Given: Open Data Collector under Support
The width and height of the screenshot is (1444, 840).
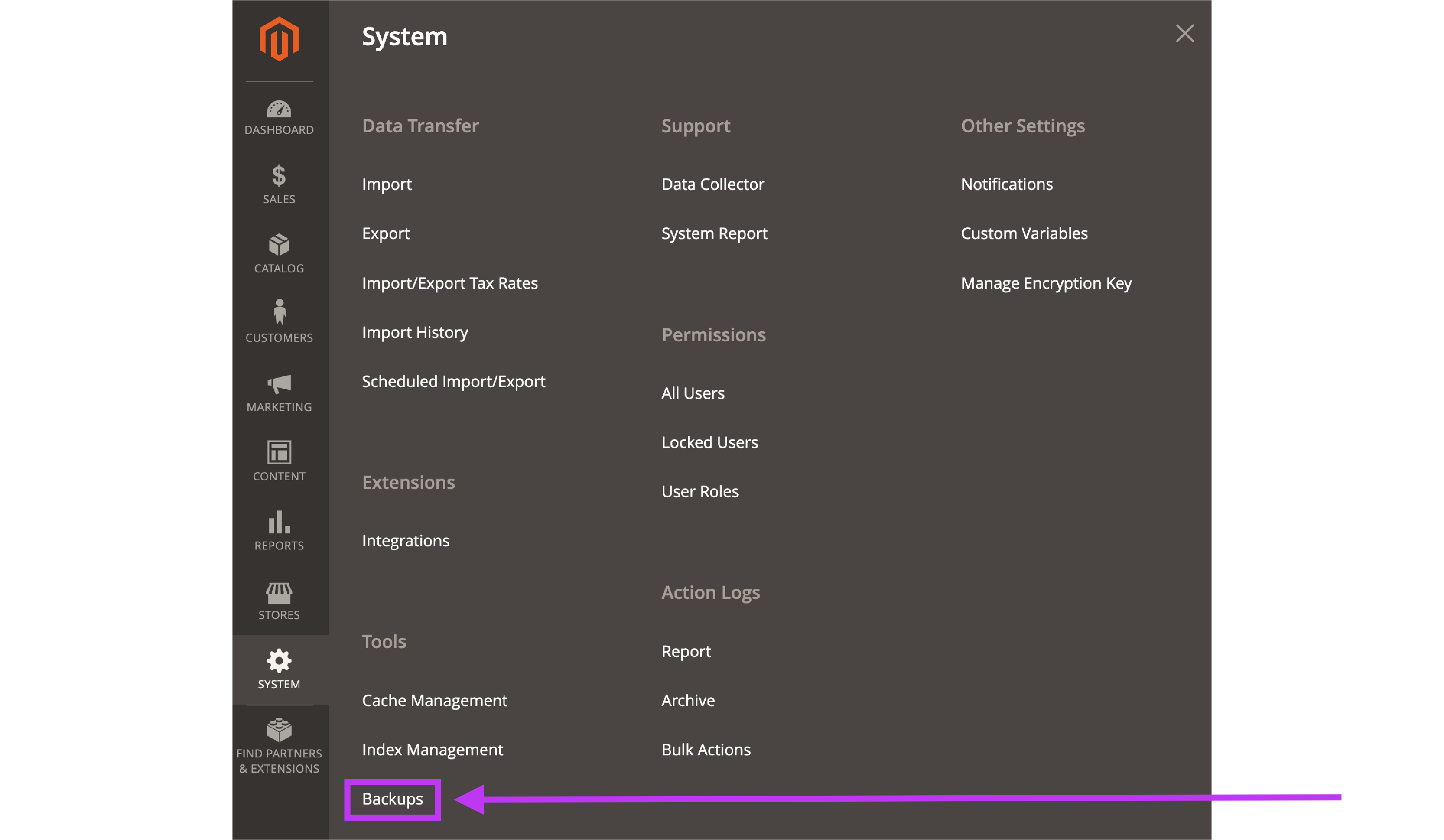Looking at the screenshot, I should click(713, 184).
